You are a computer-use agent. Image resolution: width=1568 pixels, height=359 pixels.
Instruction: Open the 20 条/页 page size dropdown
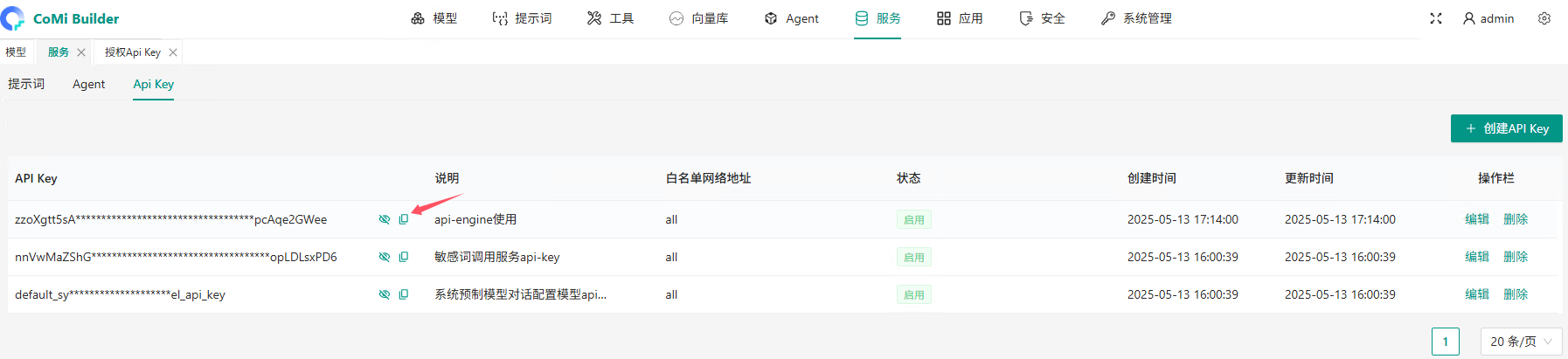pyautogui.click(x=1521, y=342)
